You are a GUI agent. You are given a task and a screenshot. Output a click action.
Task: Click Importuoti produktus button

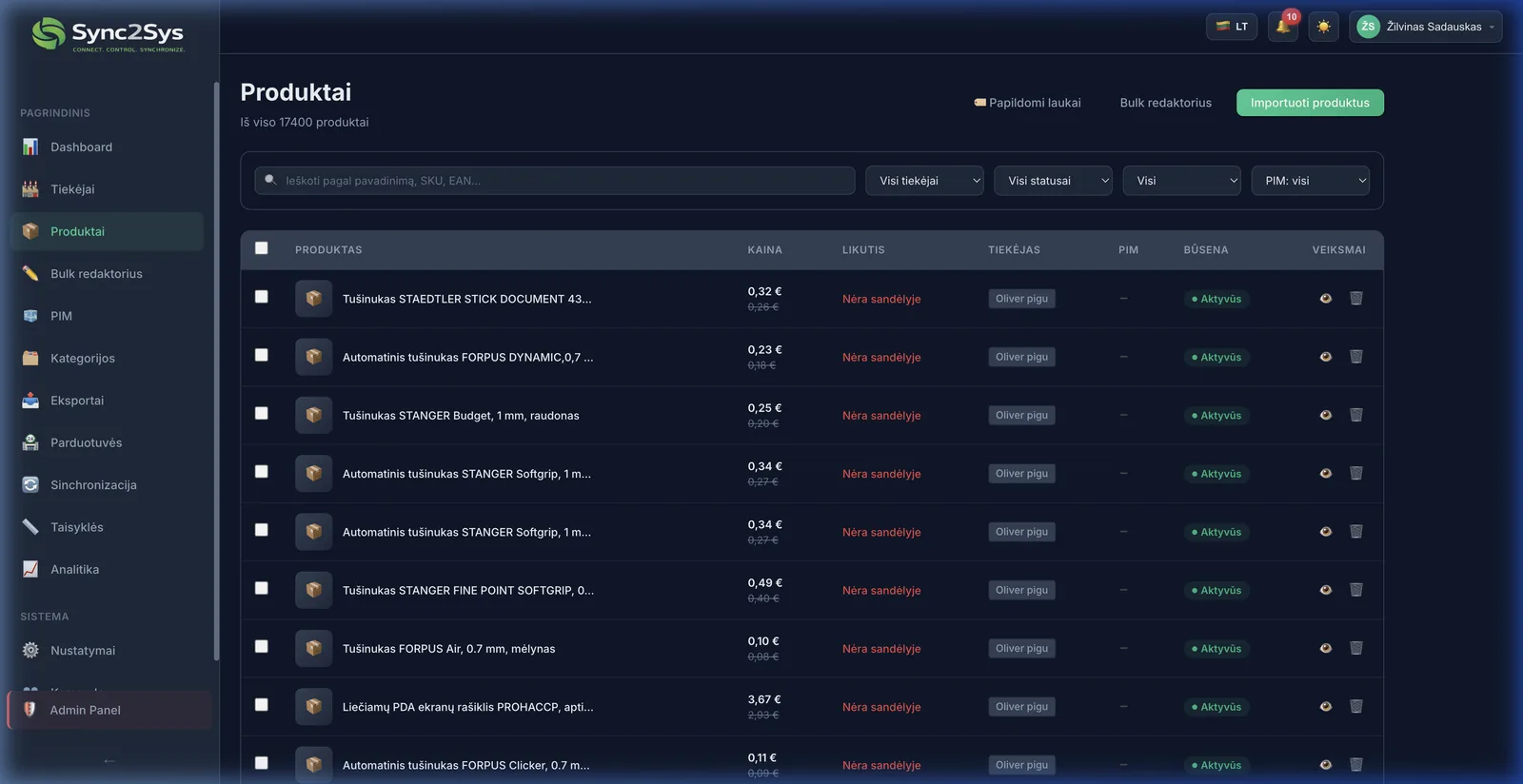pos(1310,103)
